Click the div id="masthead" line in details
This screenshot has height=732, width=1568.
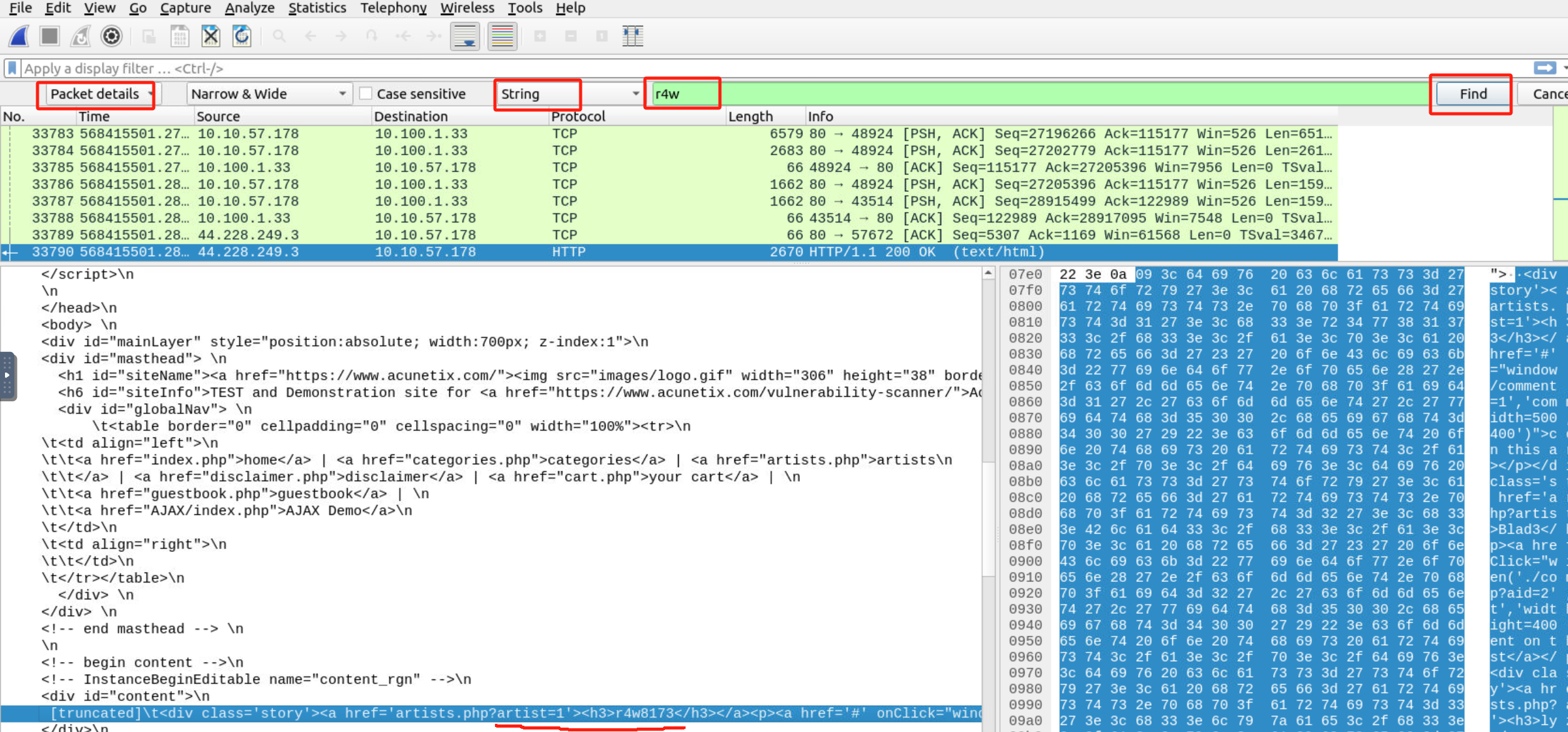point(134,359)
